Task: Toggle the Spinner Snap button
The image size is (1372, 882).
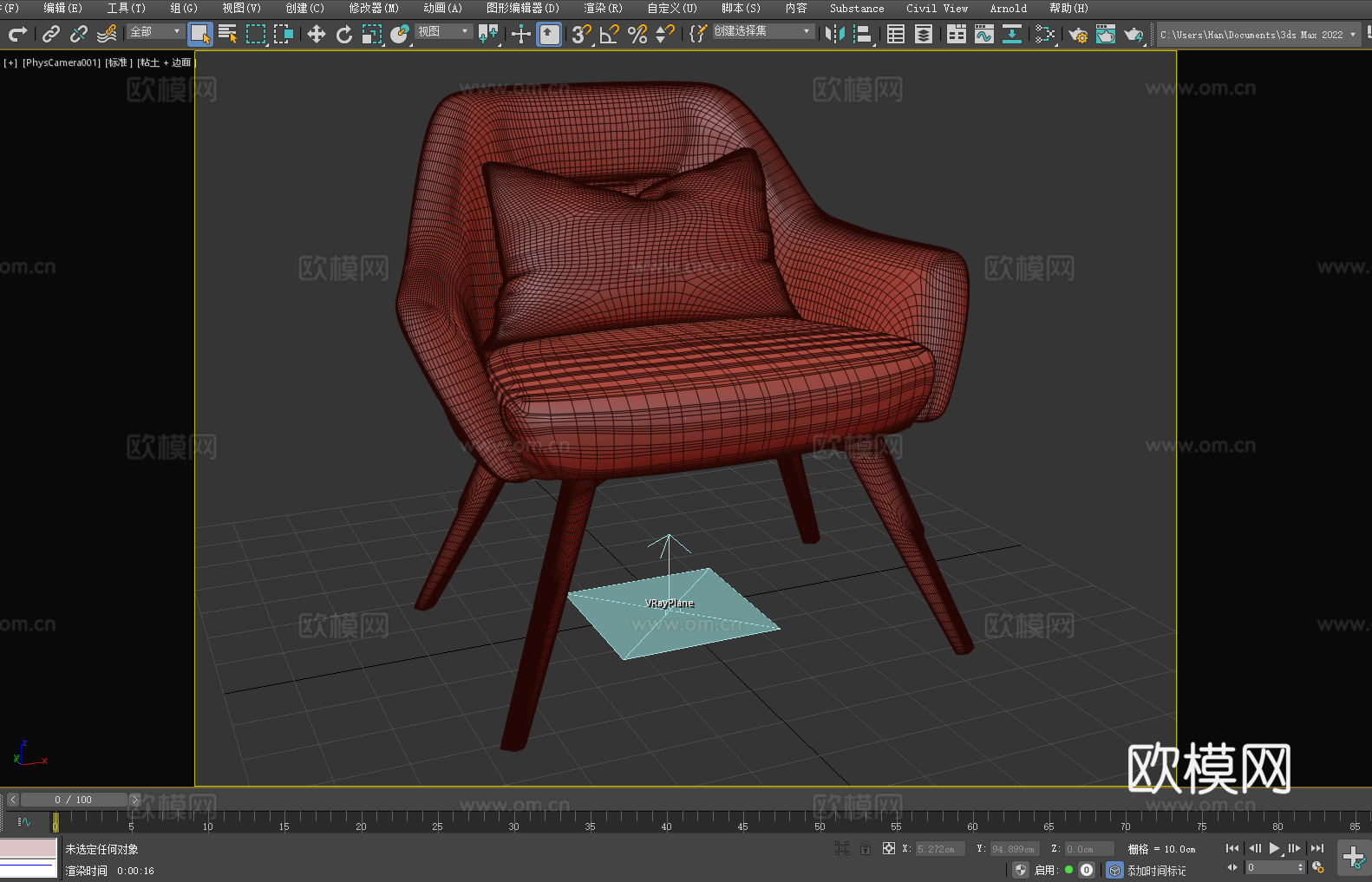Action: (x=665, y=34)
